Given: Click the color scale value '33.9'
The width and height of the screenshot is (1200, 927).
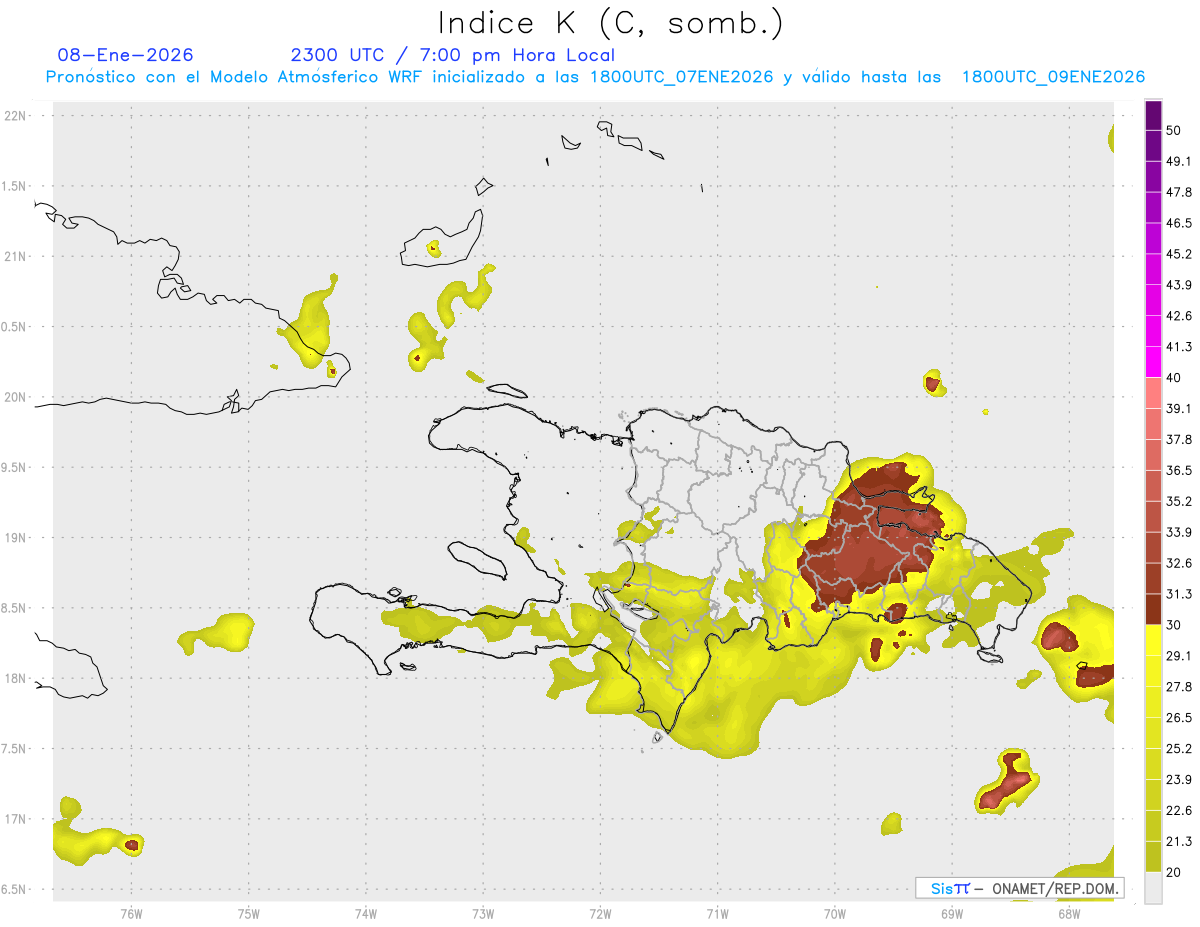Looking at the screenshot, I should [x=1178, y=533].
